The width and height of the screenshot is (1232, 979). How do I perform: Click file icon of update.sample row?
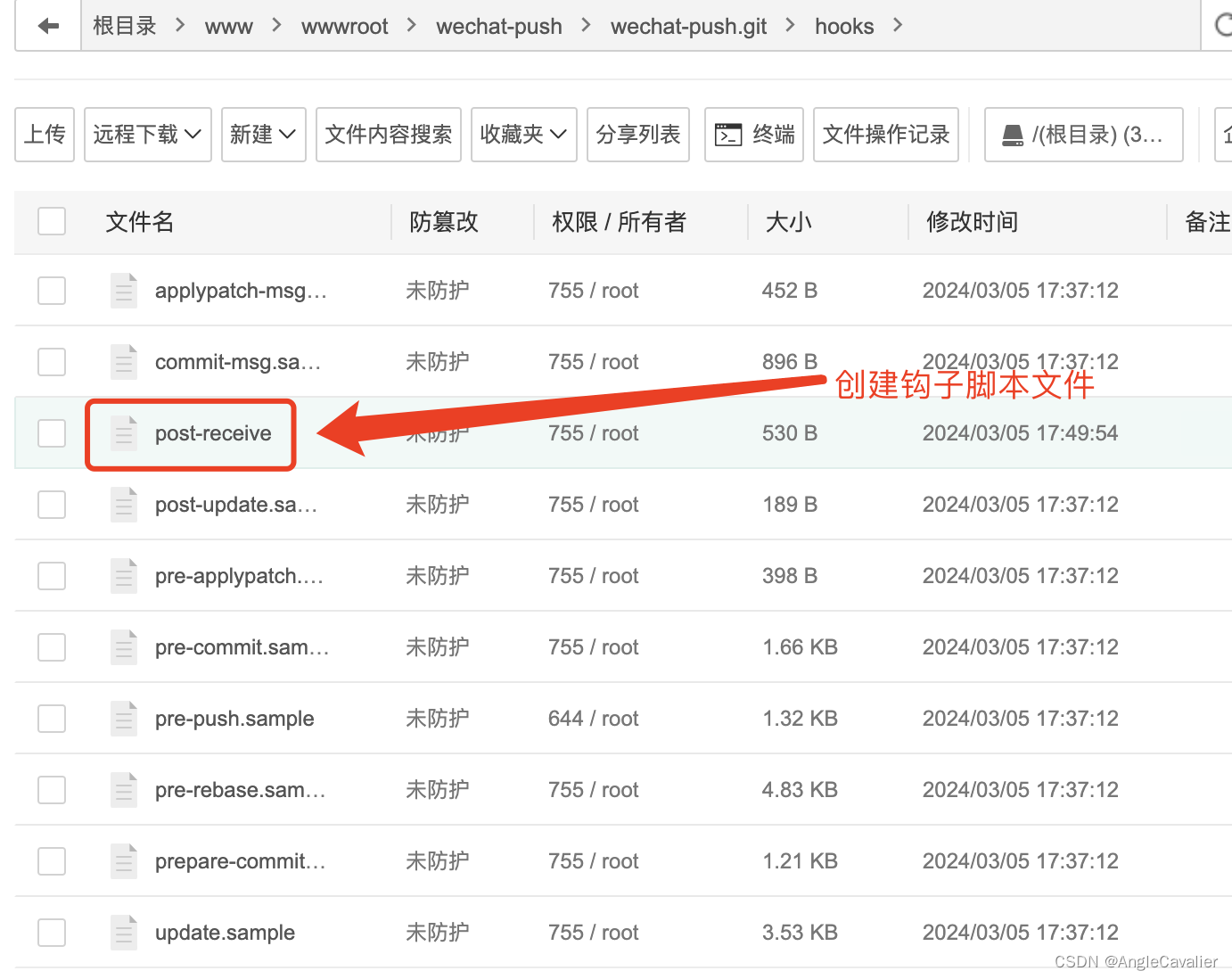point(124,933)
